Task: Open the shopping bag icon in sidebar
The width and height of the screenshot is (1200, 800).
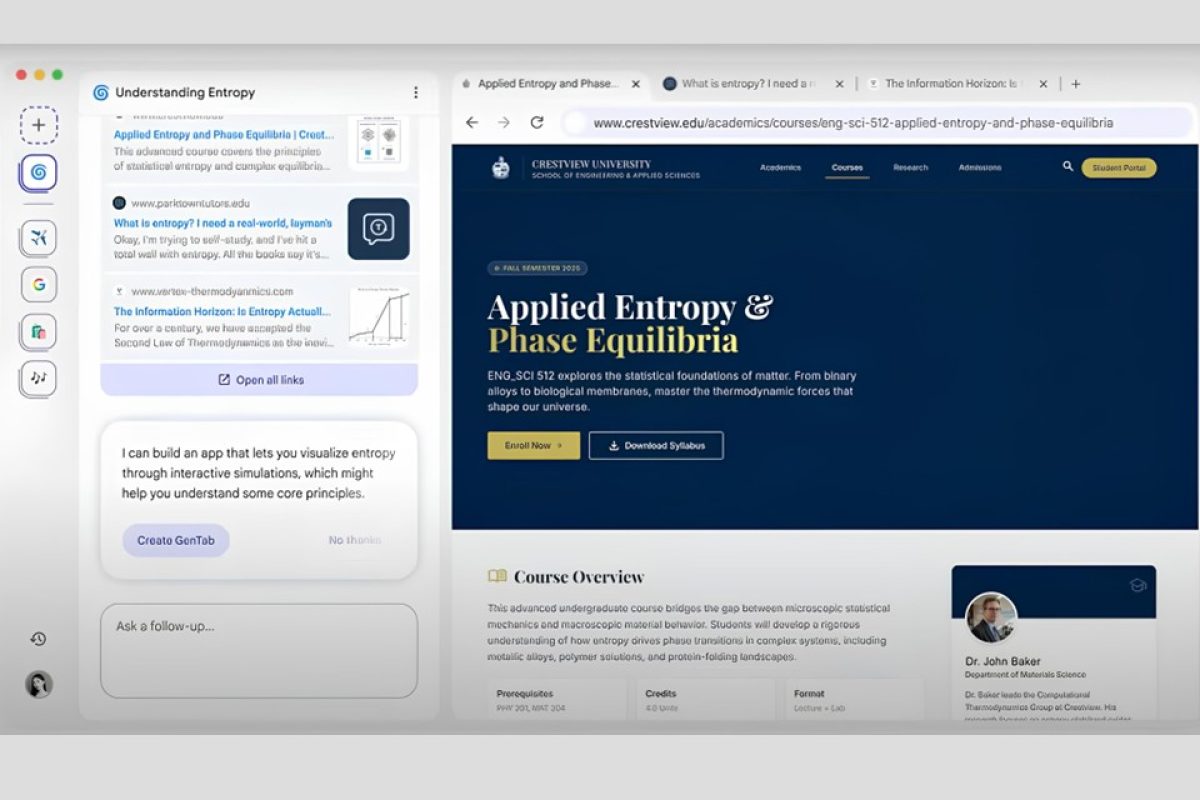Action: 39,332
